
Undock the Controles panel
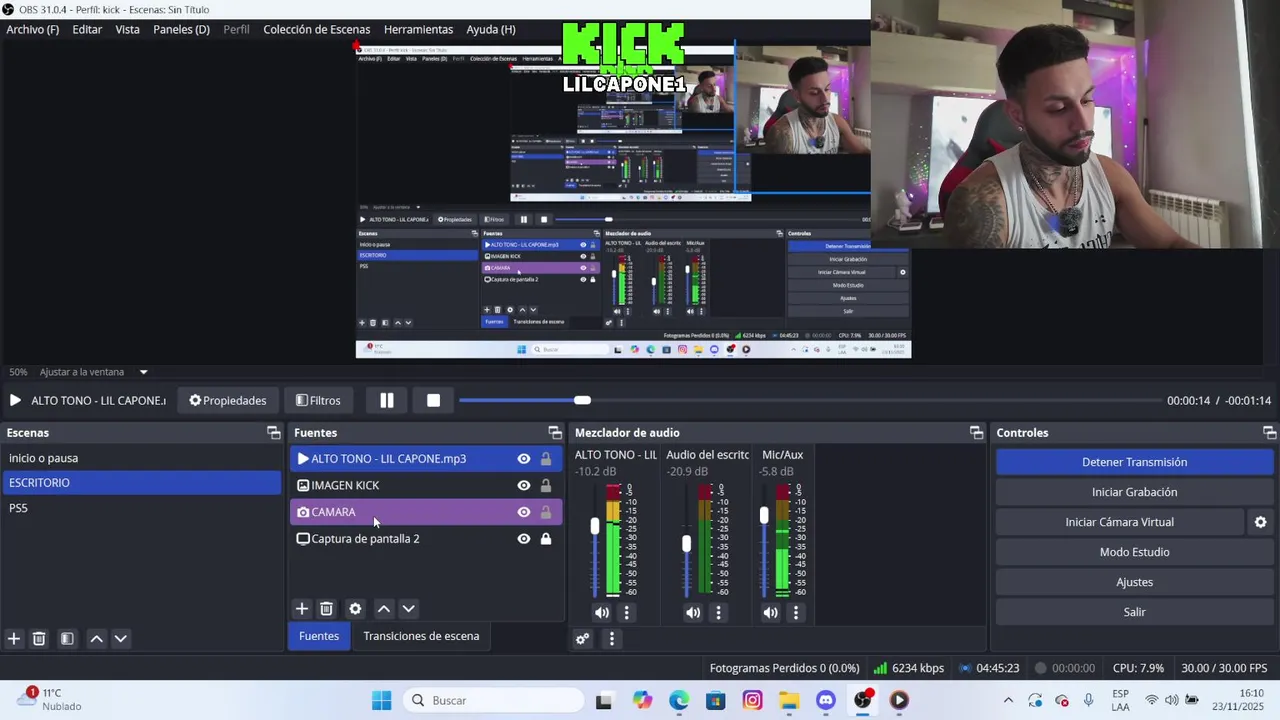1269,433
